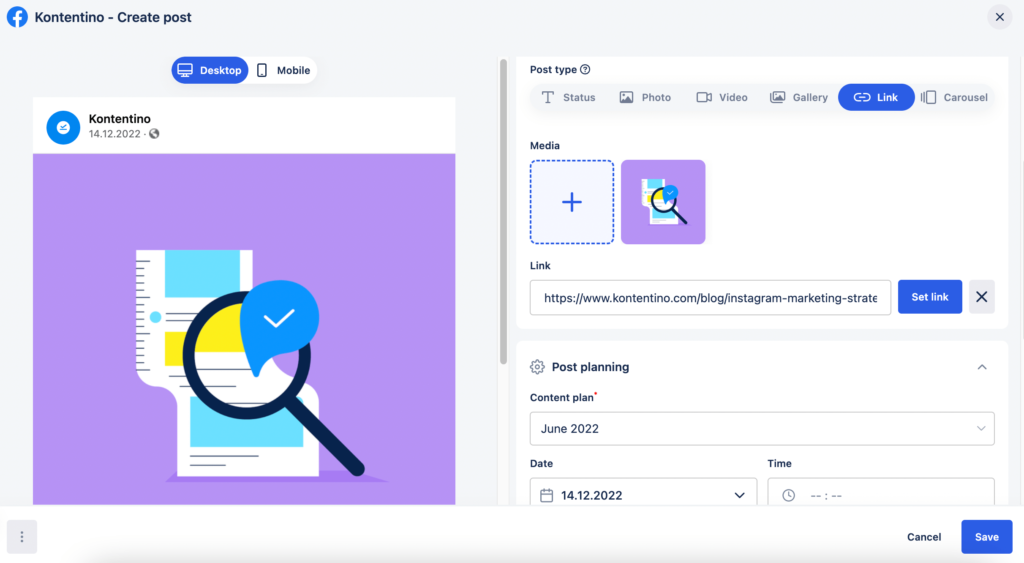This screenshot has height=563, width=1024.
Task: Click the Link URL input field
Action: (710, 298)
